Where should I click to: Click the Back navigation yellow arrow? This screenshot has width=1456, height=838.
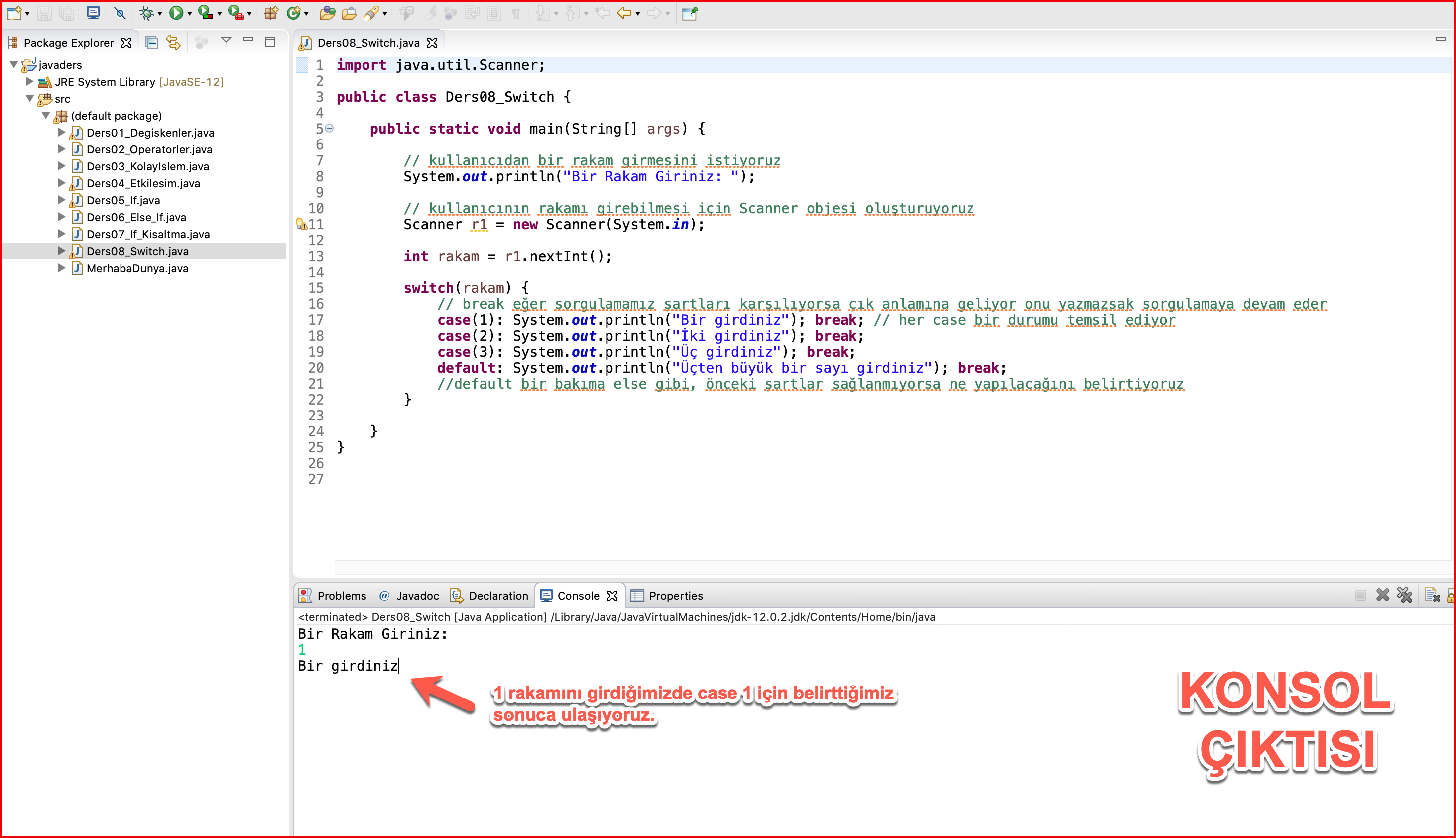[x=624, y=13]
